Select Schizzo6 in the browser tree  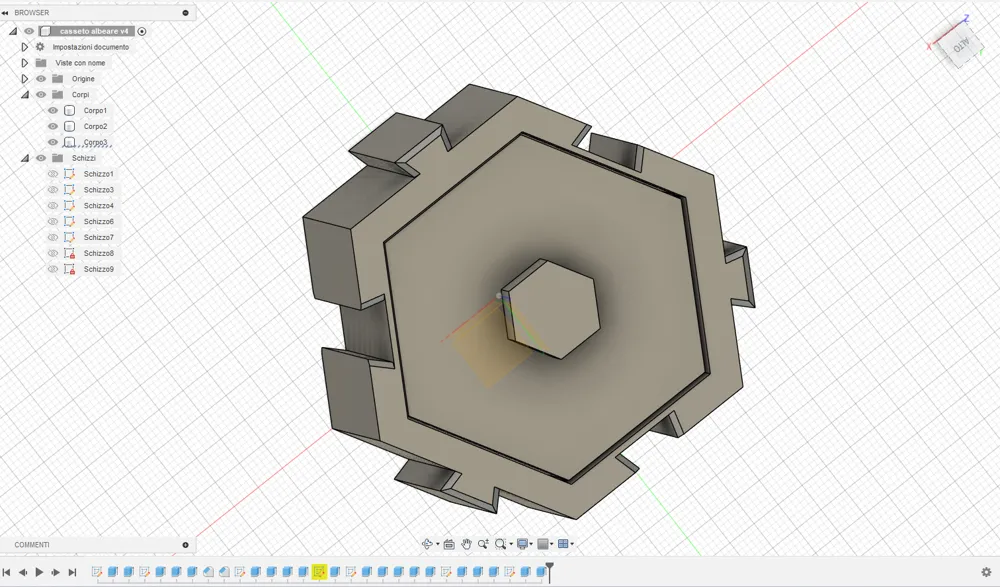coord(98,221)
